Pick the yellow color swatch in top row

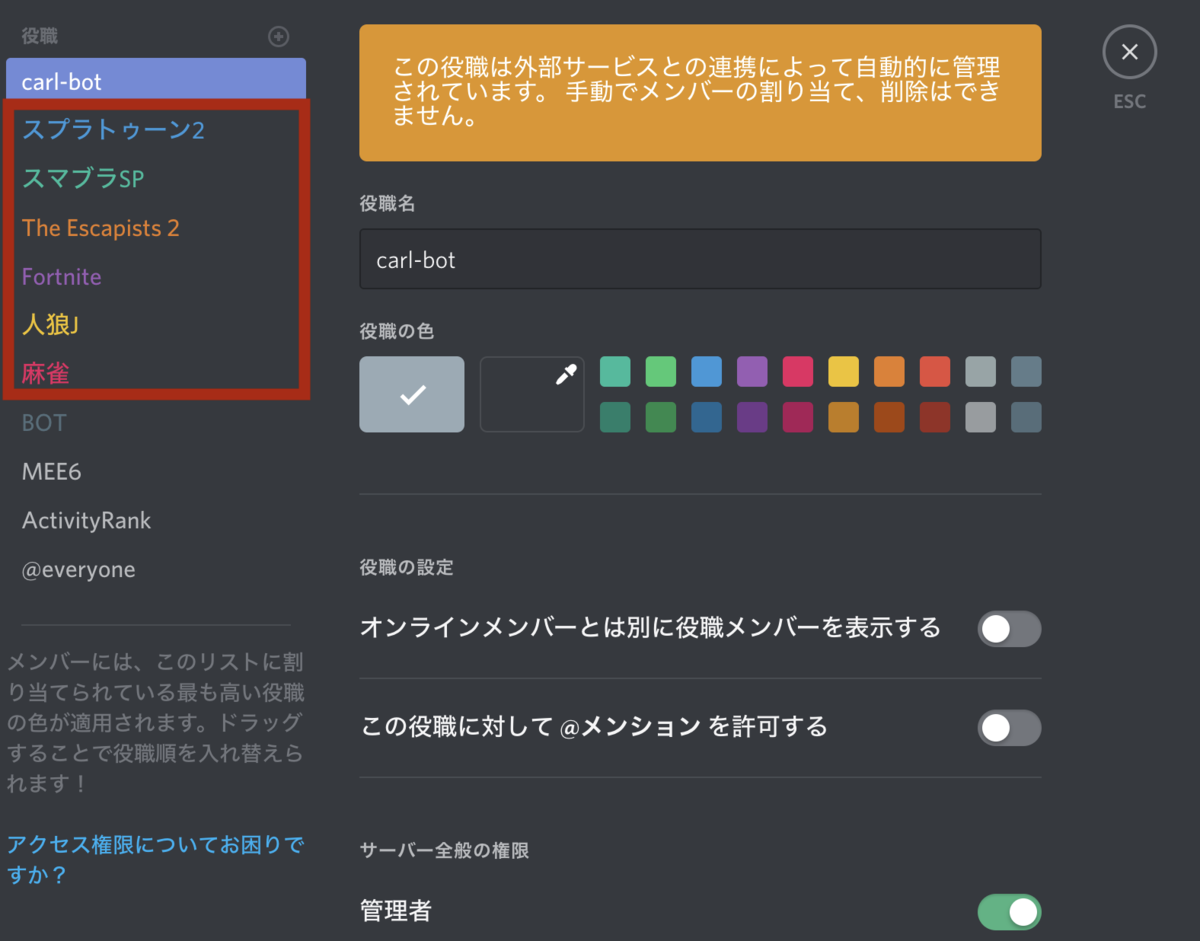843,372
